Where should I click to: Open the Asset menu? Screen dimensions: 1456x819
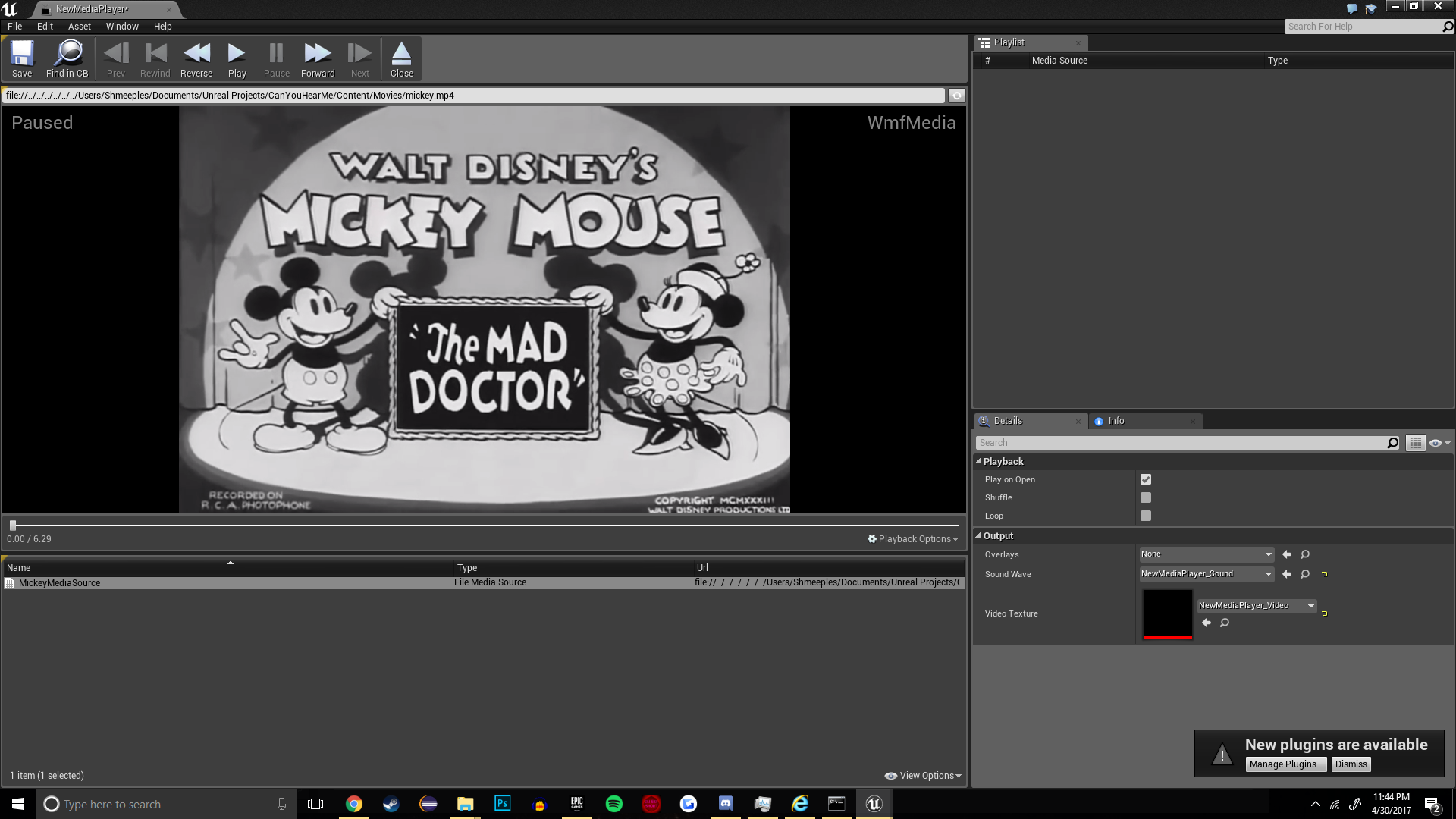(79, 27)
